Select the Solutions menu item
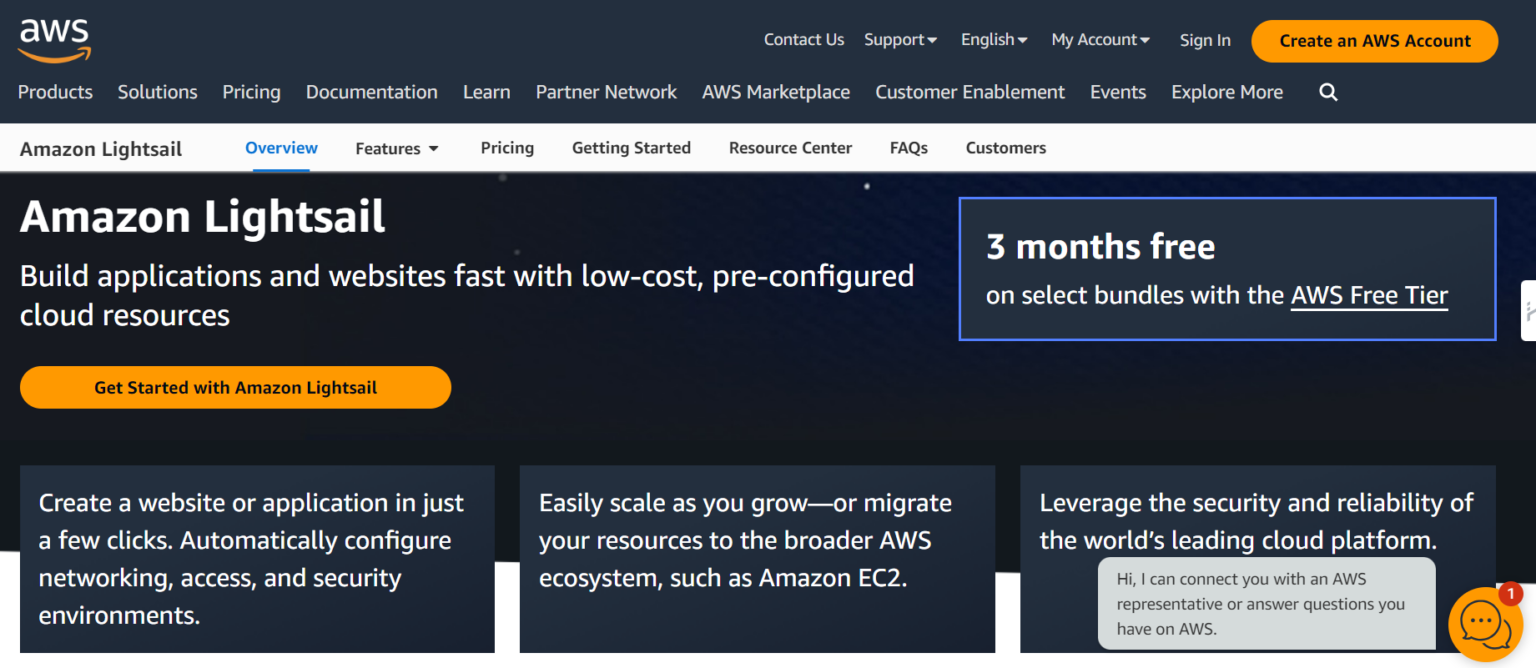This screenshot has height=668, width=1536. click(157, 92)
